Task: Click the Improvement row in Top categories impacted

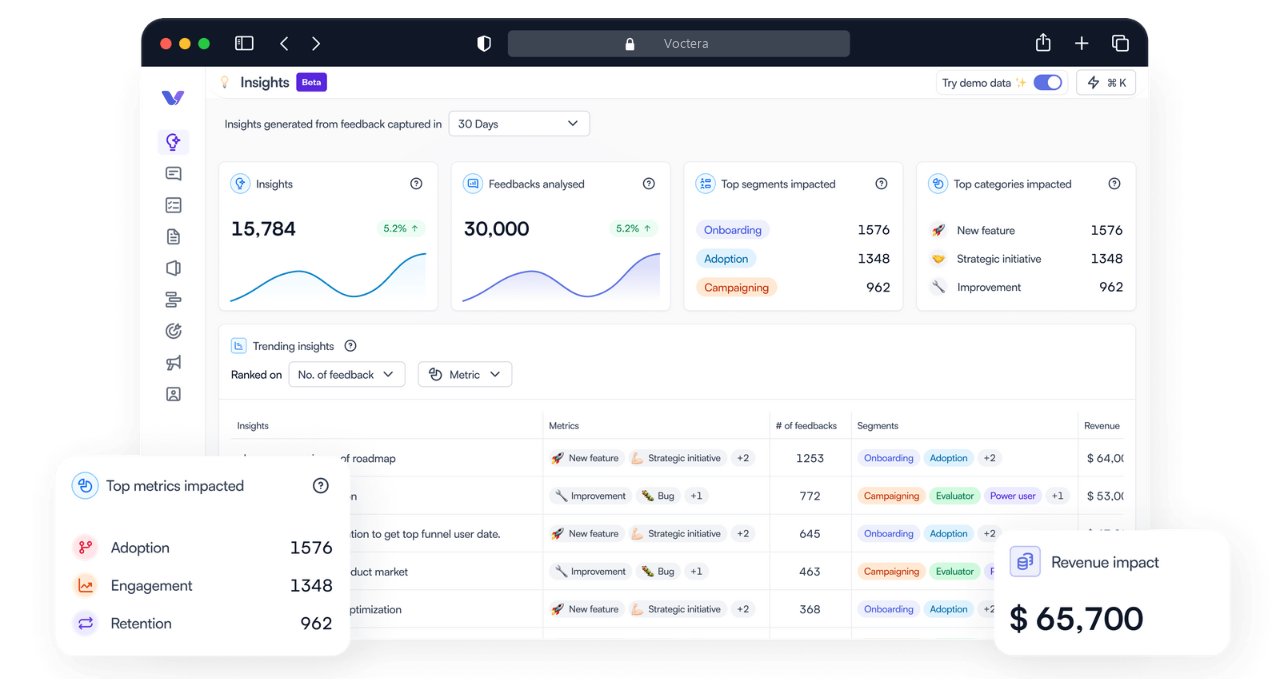Action: pyautogui.click(x=1026, y=287)
